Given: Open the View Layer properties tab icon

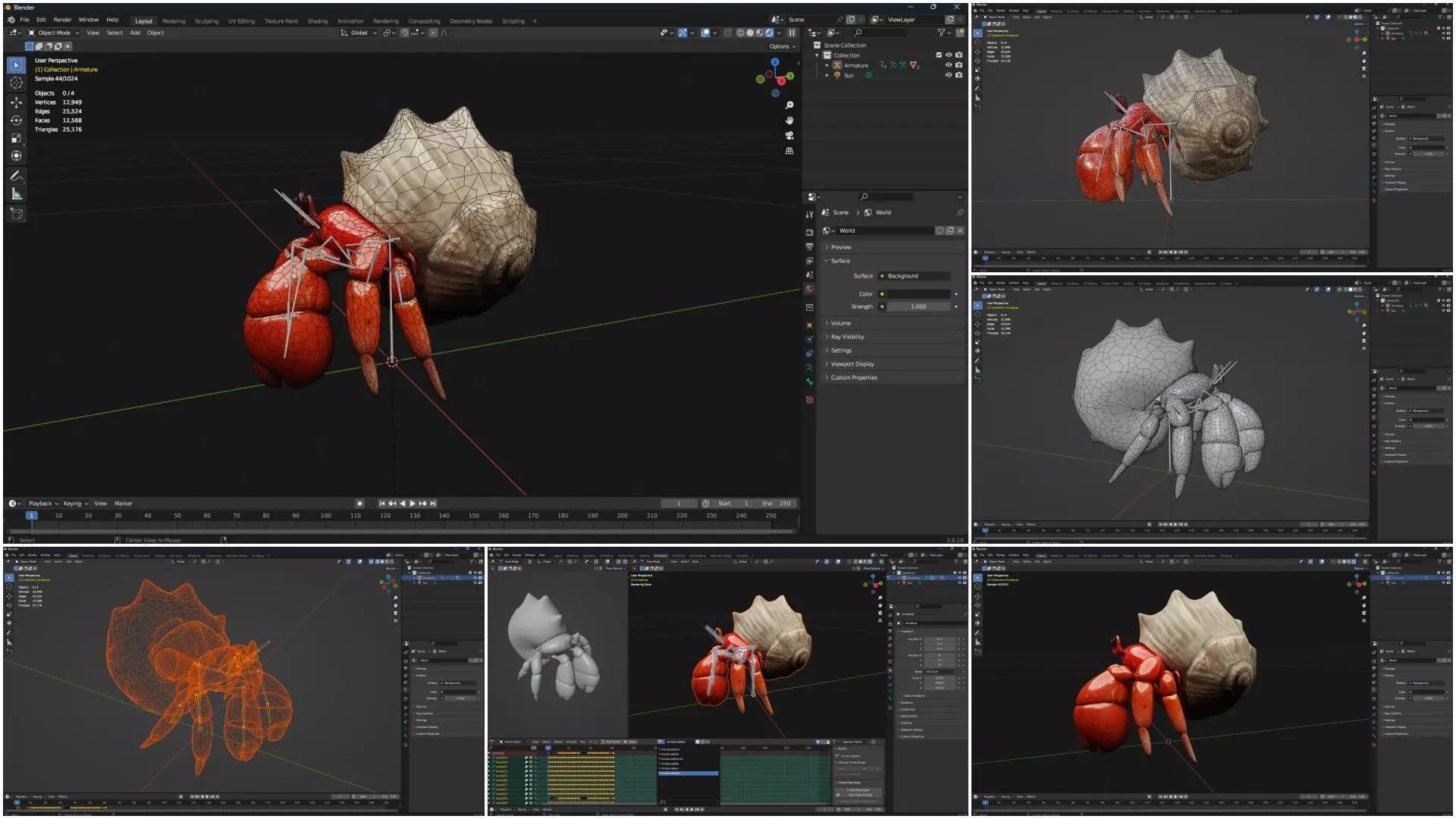Looking at the screenshot, I should 809,261.
